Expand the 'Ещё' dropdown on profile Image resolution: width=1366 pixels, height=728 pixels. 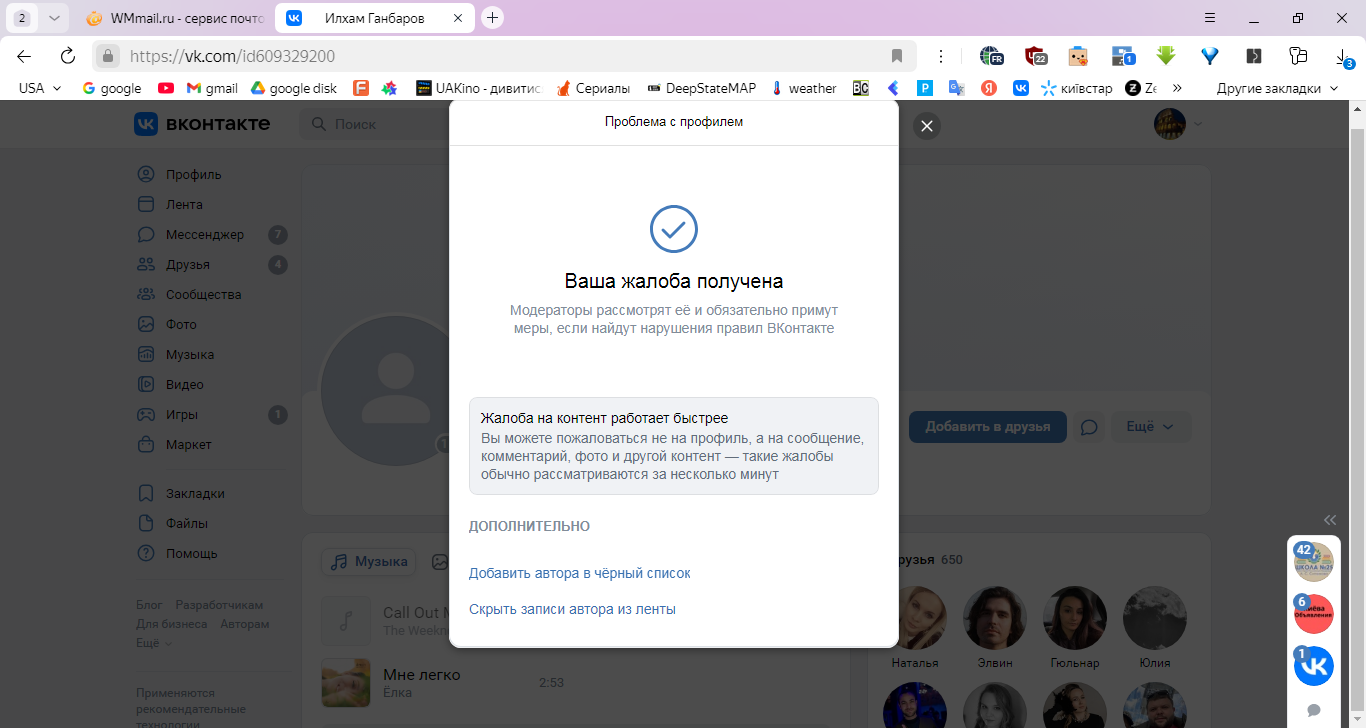coord(1150,427)
